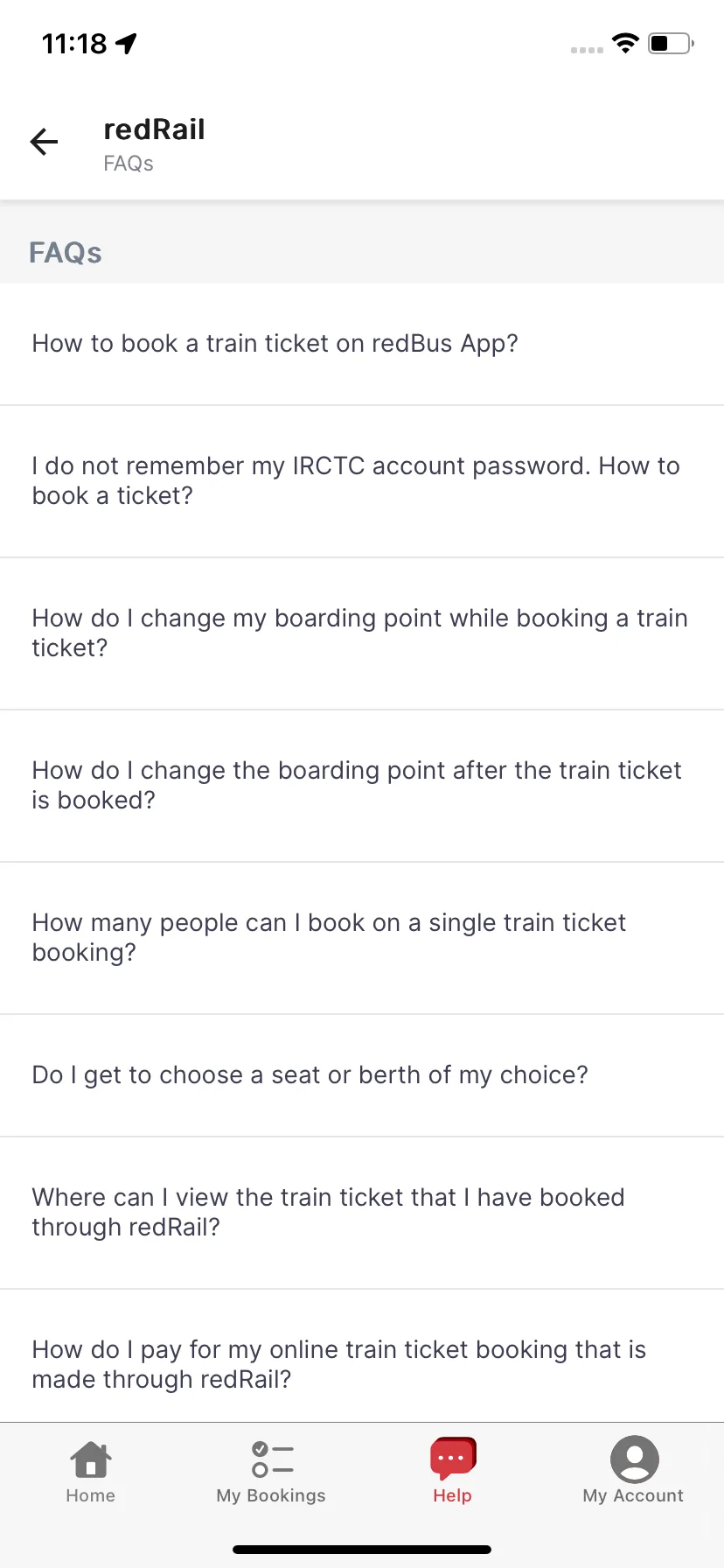Image resolution: width=724 pixels, height=1568 pixels.
Task: Open 'choose a seat or berth' question
Action: [362, 1075]
